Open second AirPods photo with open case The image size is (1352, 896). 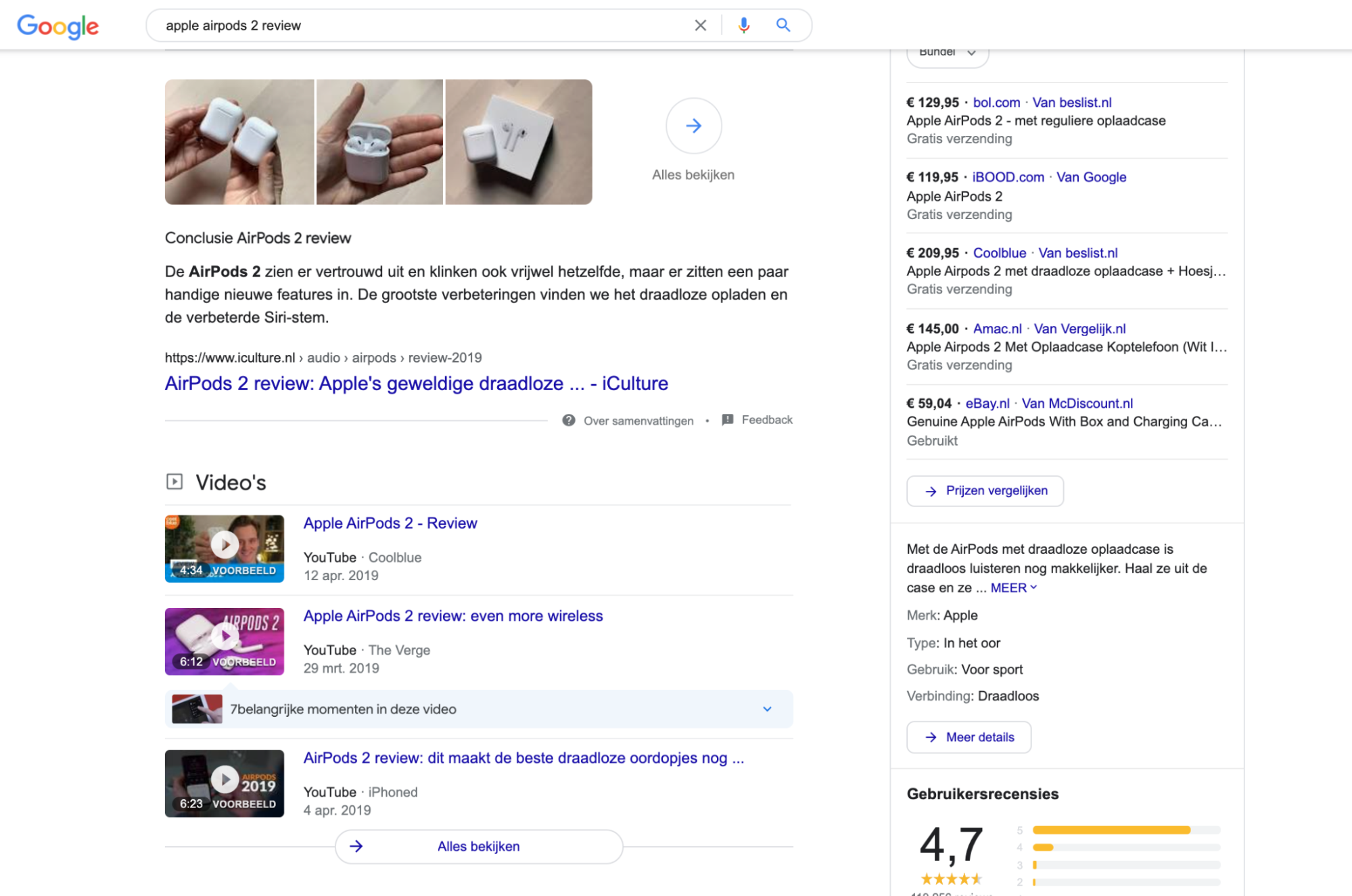[x=379, y=142]
